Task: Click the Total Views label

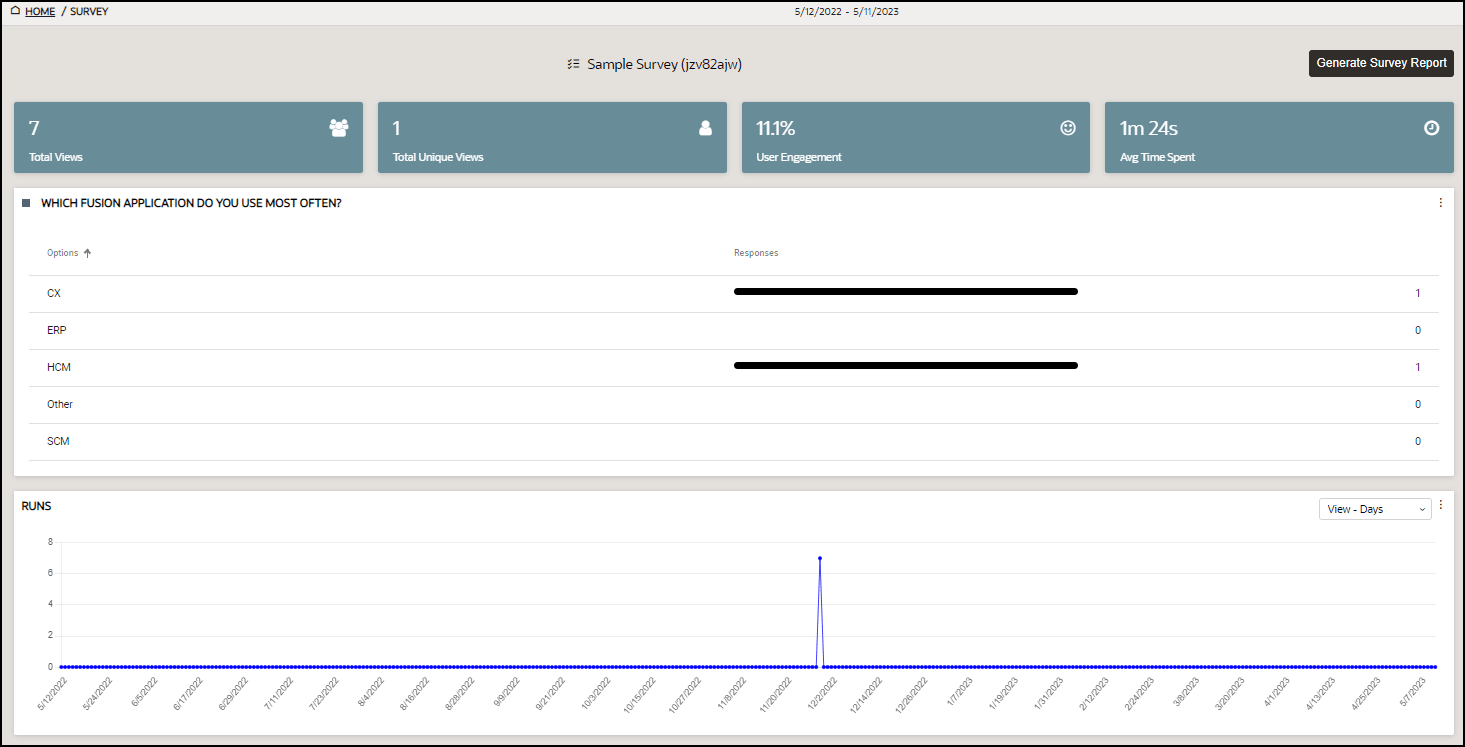Action: (56, 157)
